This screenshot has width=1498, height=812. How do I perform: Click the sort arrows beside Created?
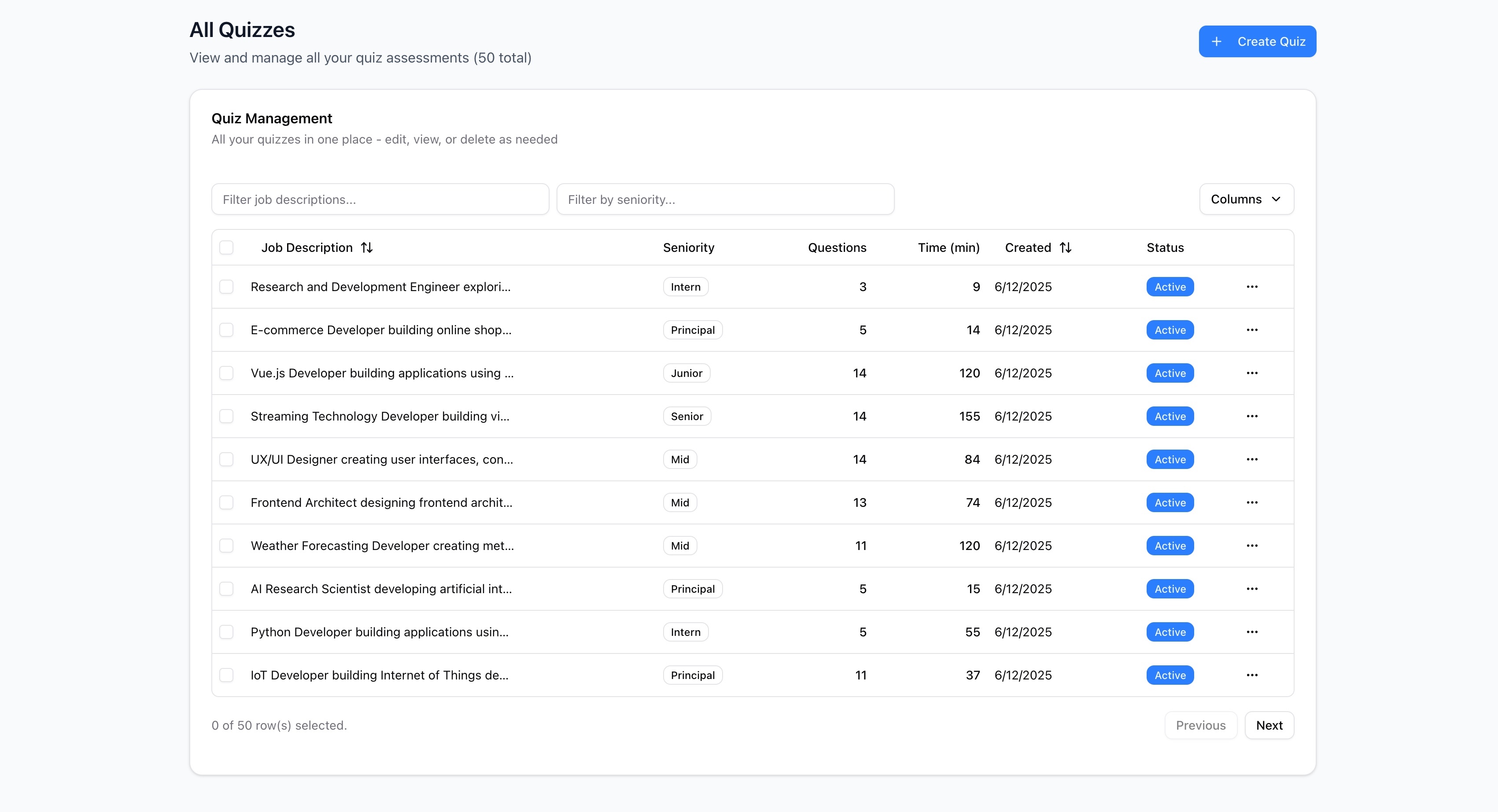(1065, 248)
